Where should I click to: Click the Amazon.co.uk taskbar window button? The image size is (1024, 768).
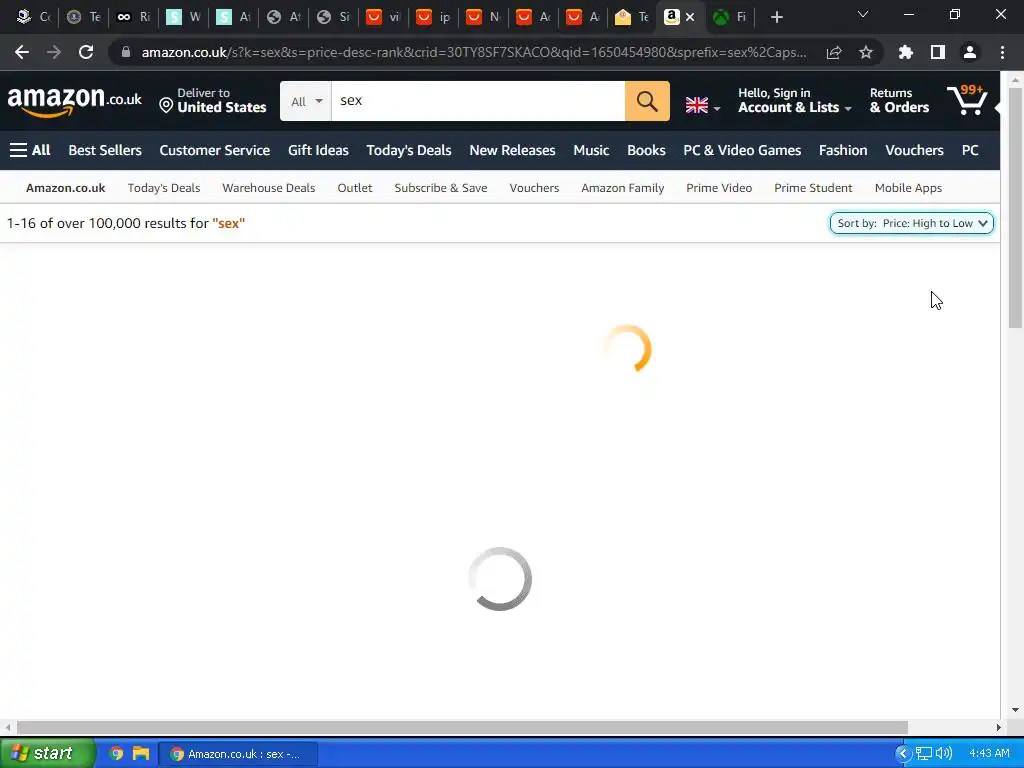pos(238,754)
